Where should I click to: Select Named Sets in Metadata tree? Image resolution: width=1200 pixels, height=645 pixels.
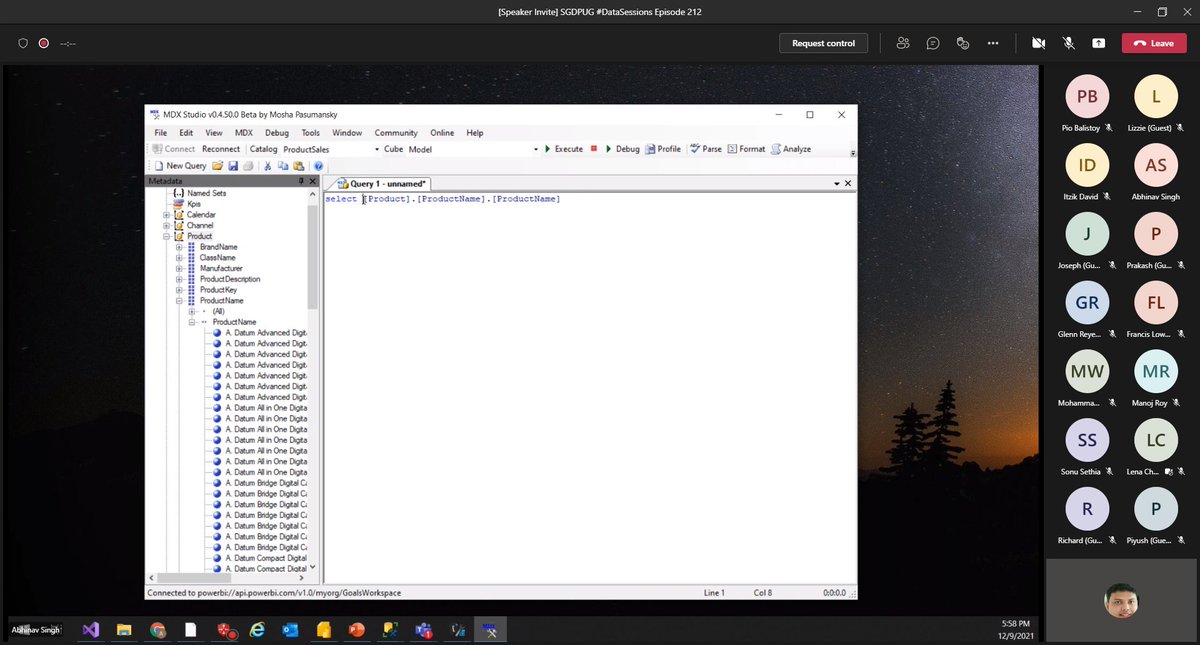coord(206,193)
